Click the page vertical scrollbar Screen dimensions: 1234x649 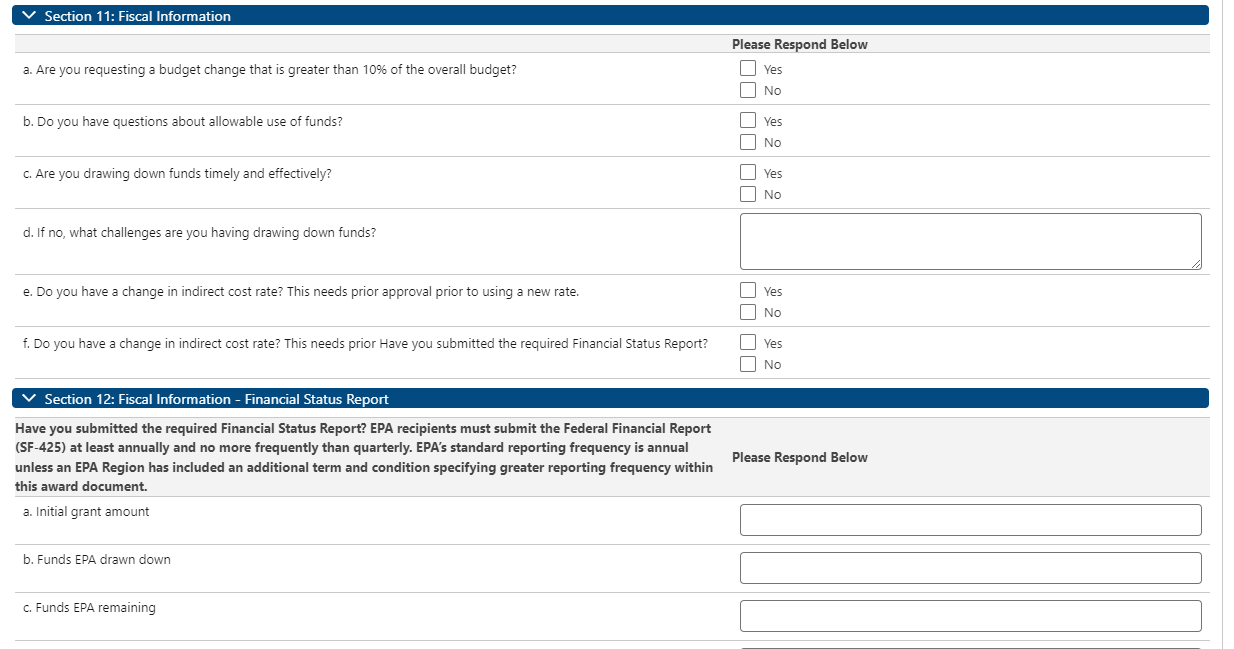click(x=1227, y=324)
